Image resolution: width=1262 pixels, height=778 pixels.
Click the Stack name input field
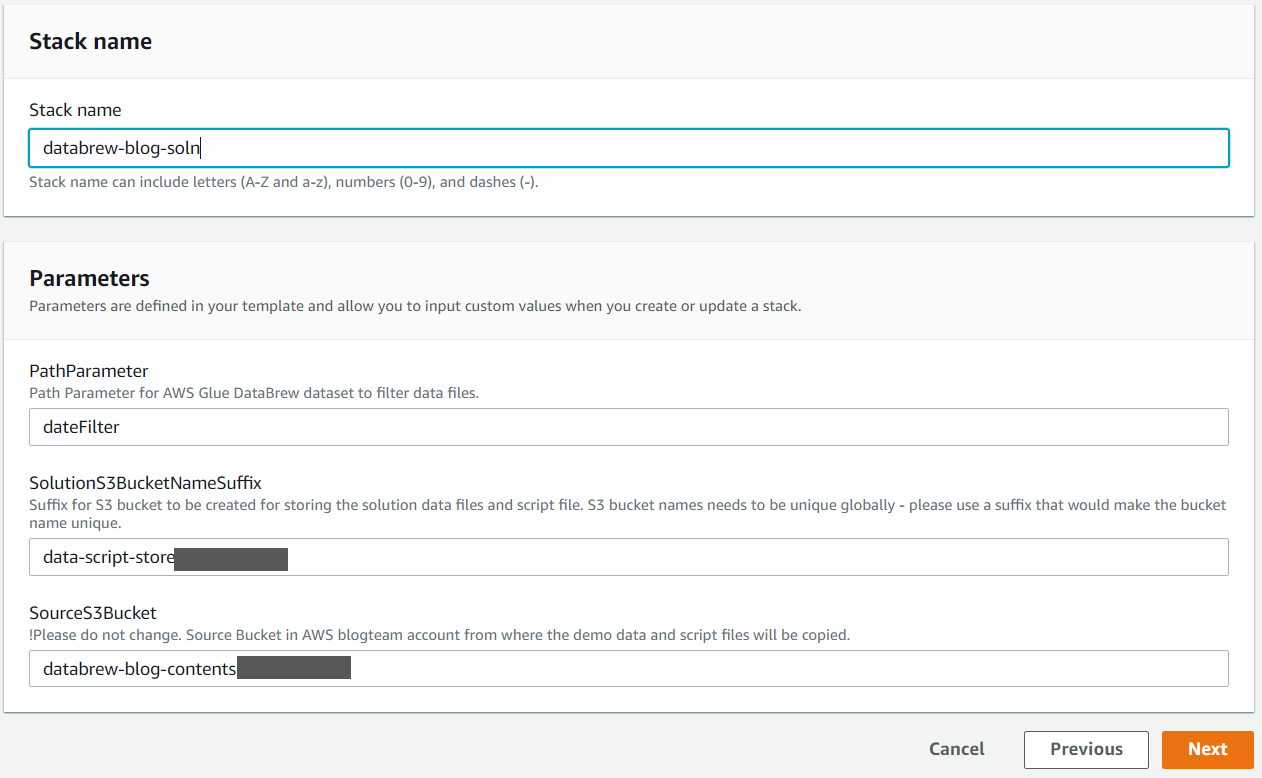point(628,148)
